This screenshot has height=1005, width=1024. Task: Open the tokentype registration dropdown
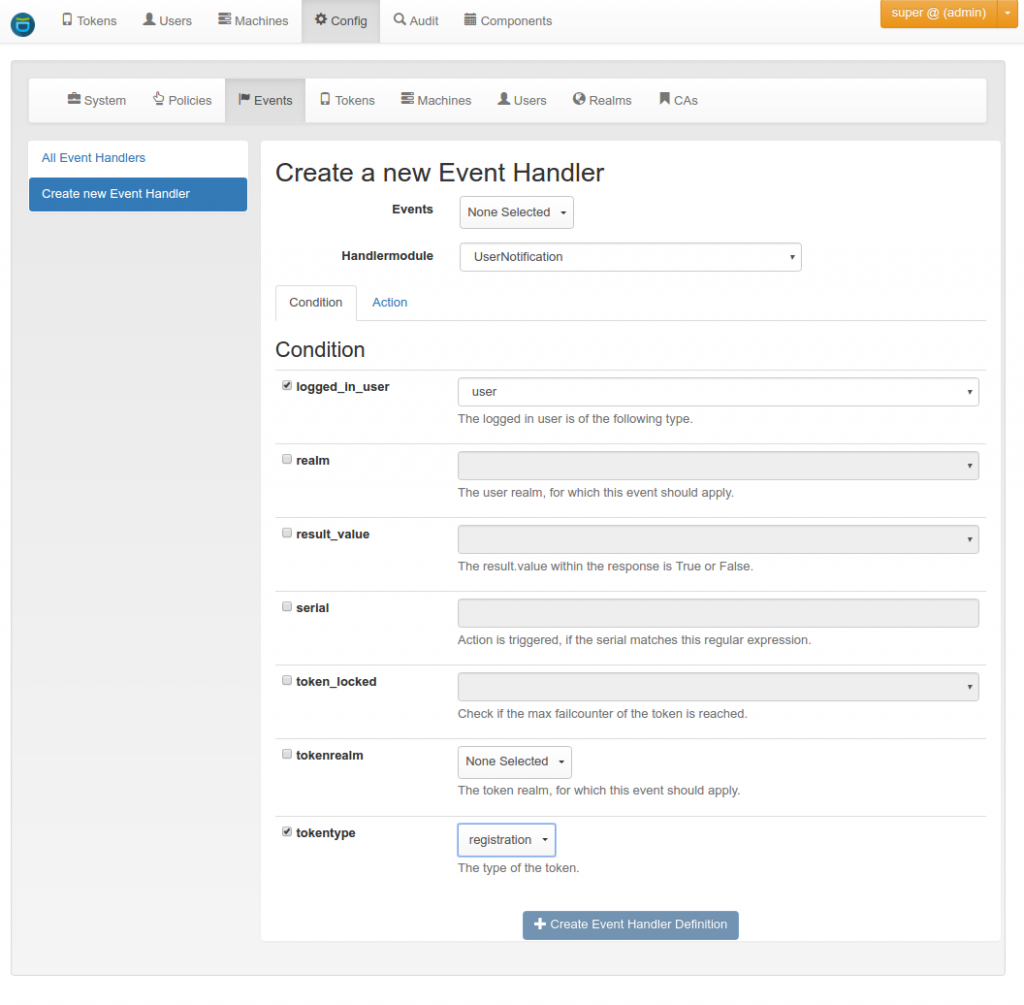pos(506,840)
